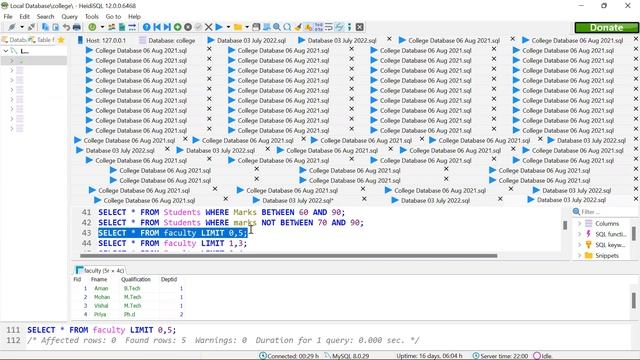Open the Query menu
The height and width of the screenshot is (360, 640).
69,17
